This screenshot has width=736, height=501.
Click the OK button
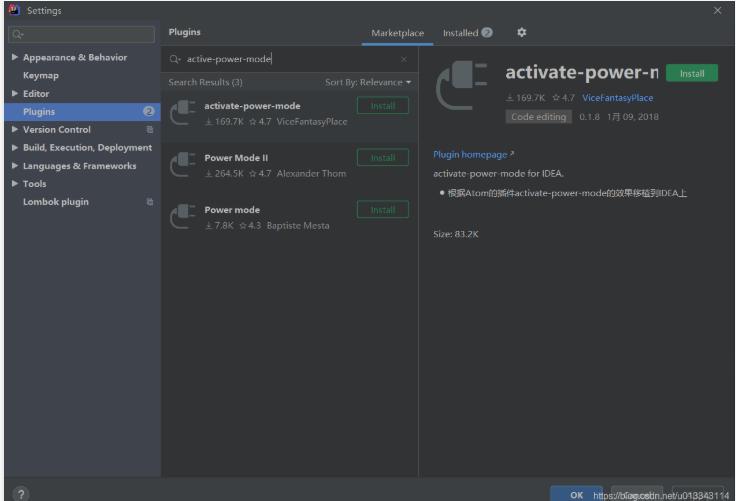pyautogui.click(x=576, y=494)
